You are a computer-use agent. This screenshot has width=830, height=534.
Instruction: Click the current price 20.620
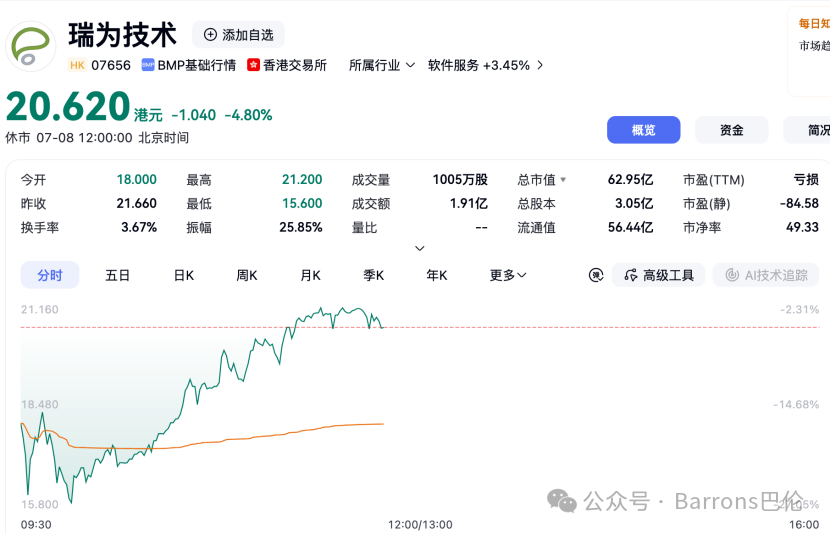coord(68,106)
